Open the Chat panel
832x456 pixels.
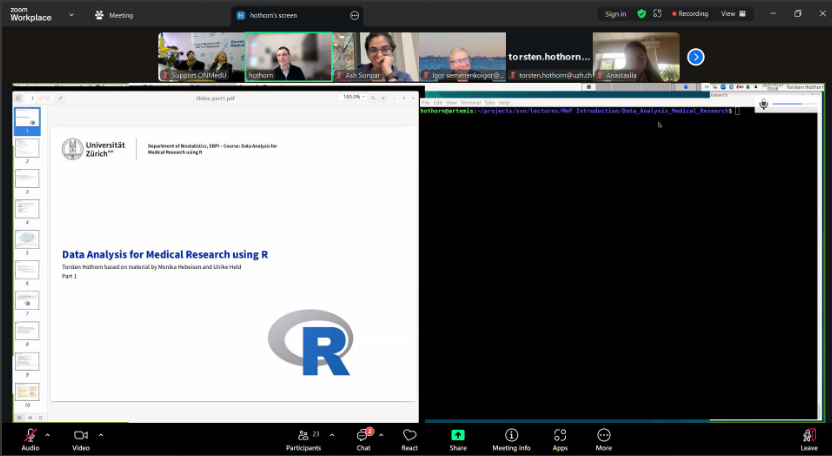pos(364,438)
